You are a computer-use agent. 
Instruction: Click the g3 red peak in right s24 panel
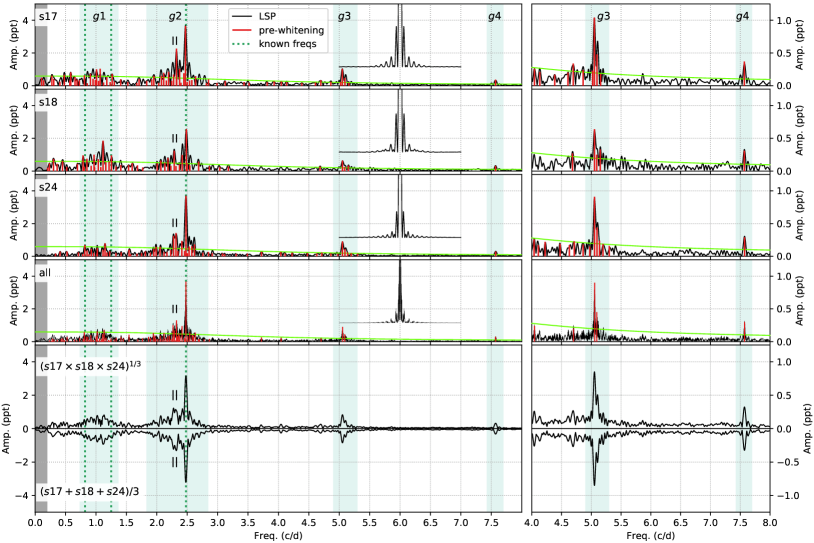(x=594, y=226)
